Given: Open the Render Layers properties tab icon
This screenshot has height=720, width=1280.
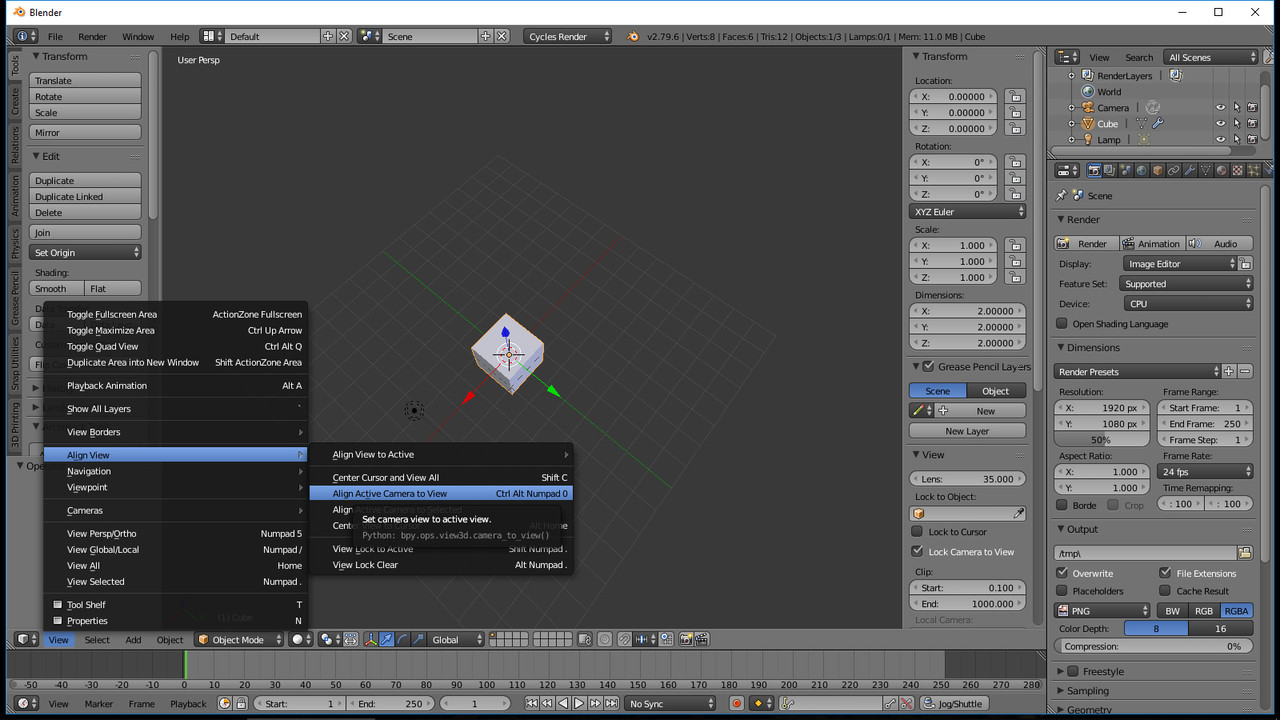Looking at the screenshot, I should [x=1109, y=171].
